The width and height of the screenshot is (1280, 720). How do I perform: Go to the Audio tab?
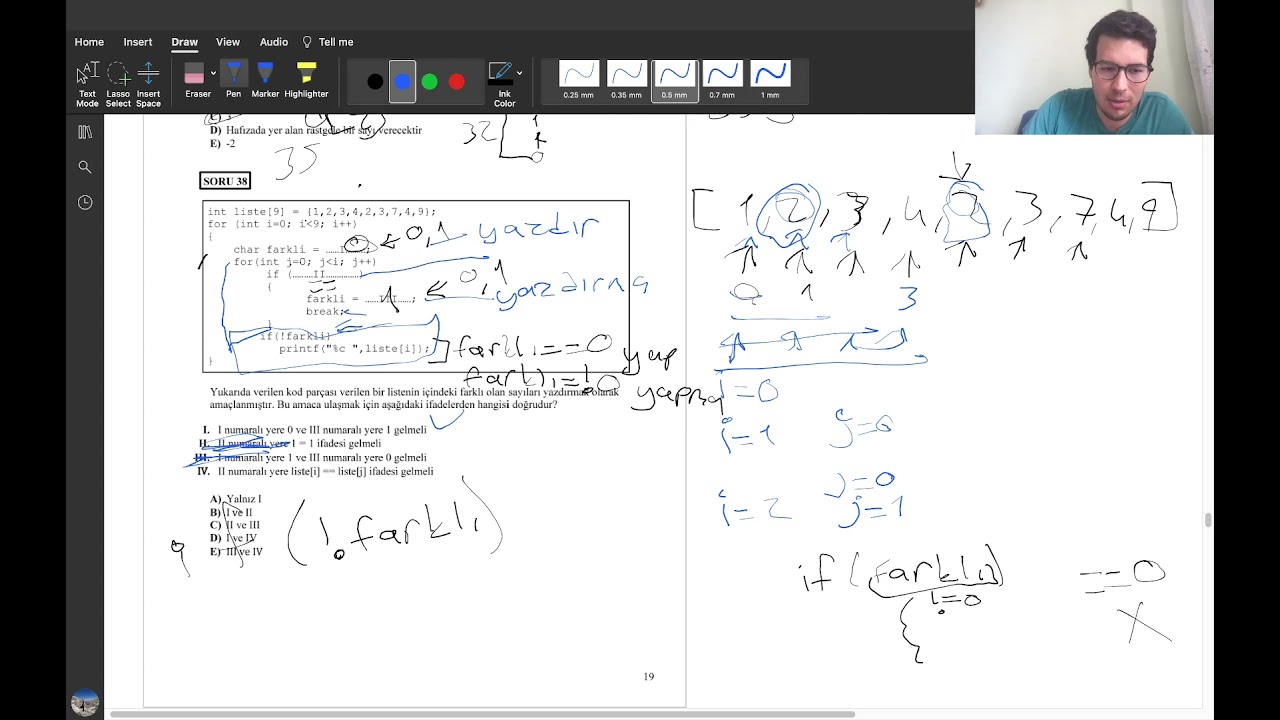(274, 42)
